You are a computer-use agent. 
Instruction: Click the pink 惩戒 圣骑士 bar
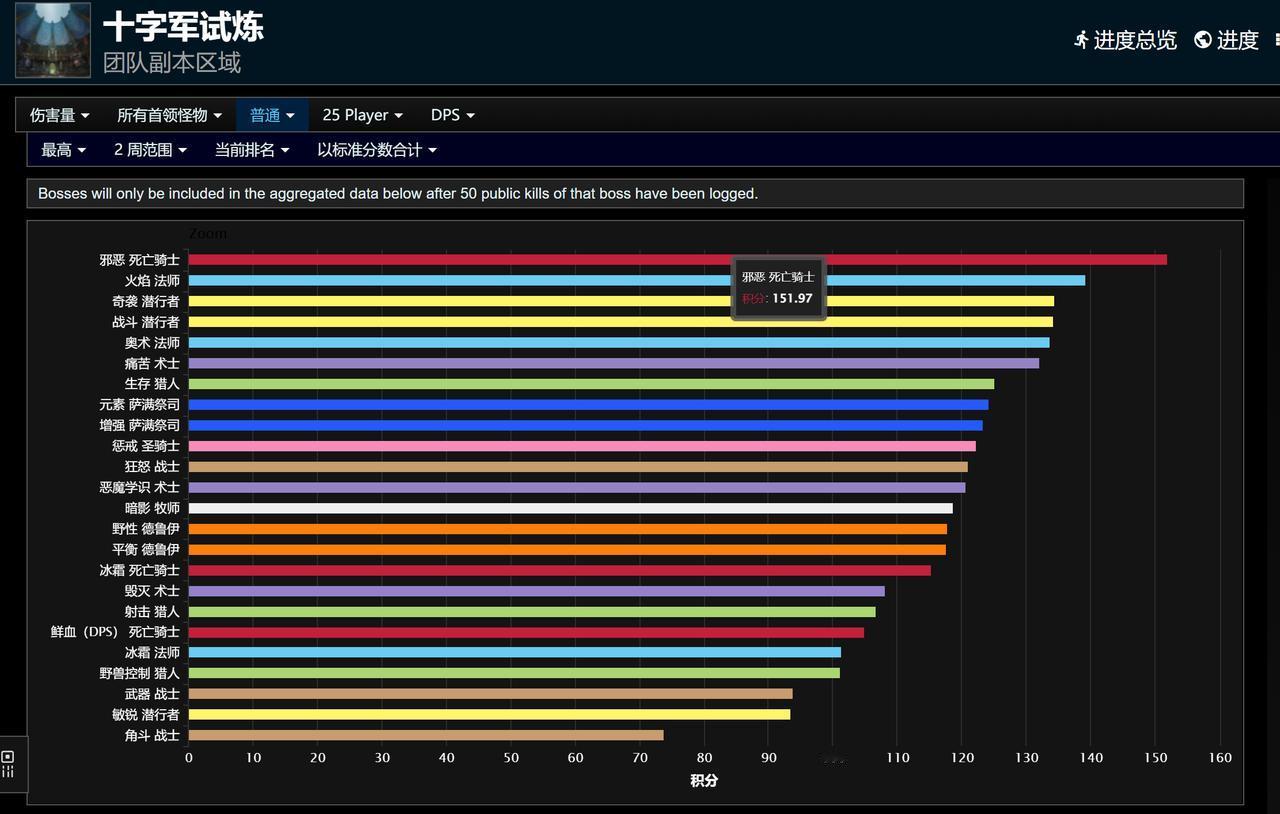tap(582, 446)
